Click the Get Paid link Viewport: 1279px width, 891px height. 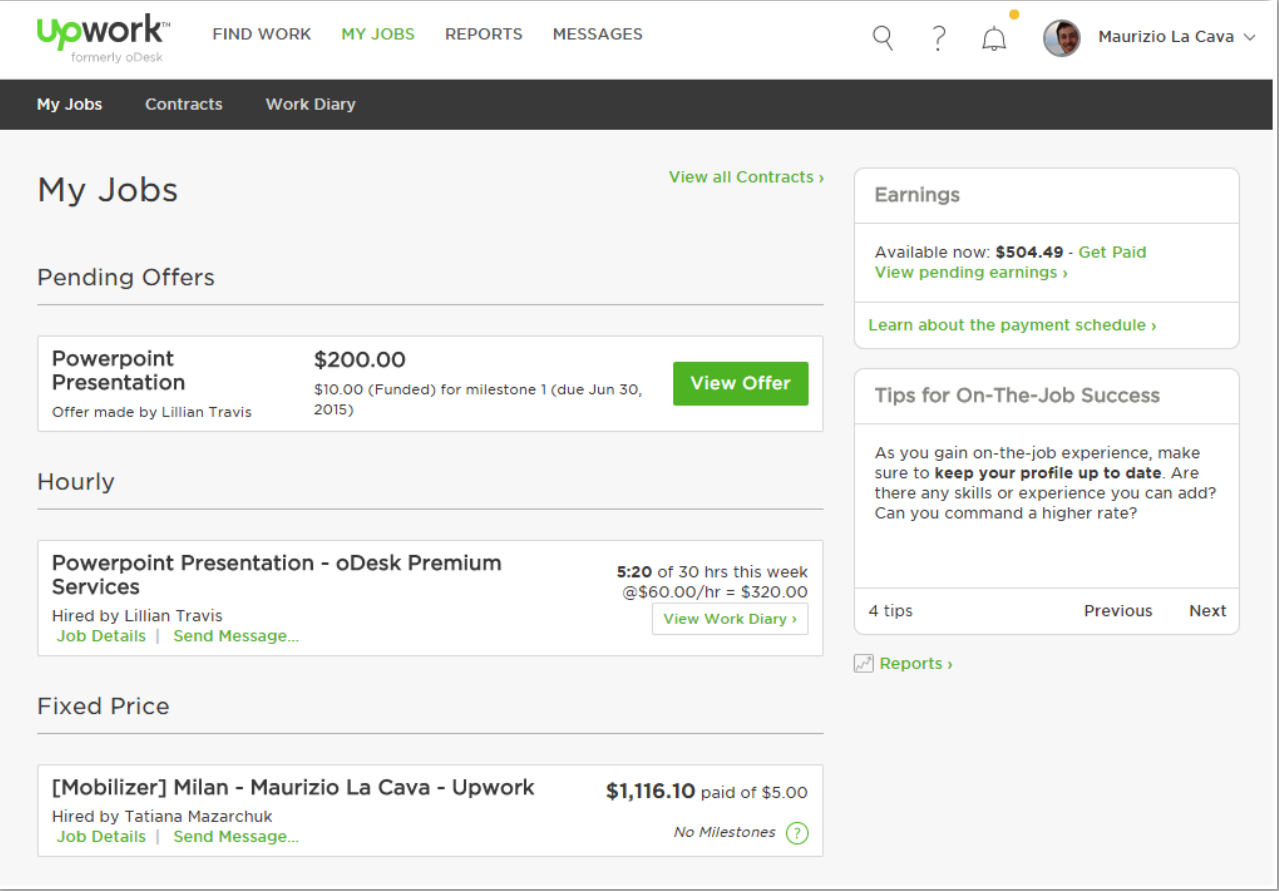[1112, 252]
